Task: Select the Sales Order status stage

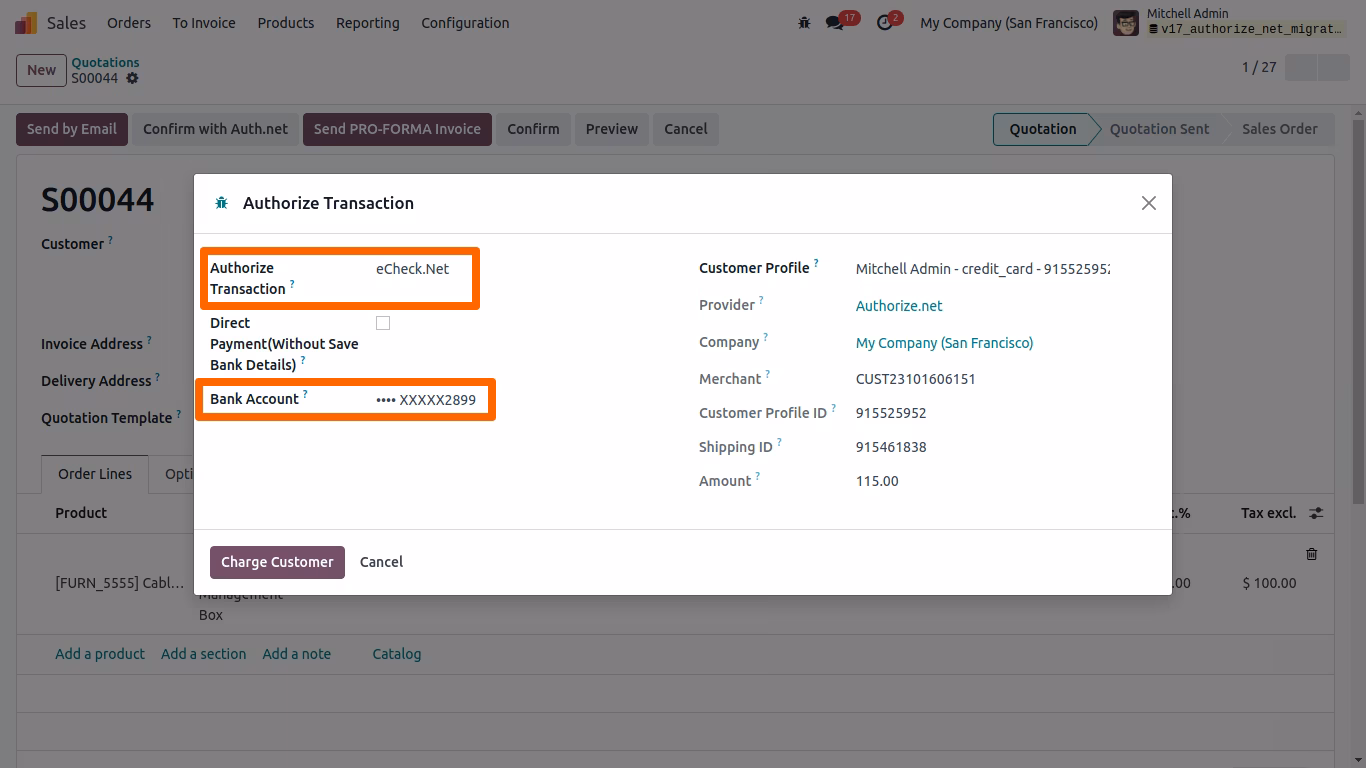Action: (x=1280, y=129)
